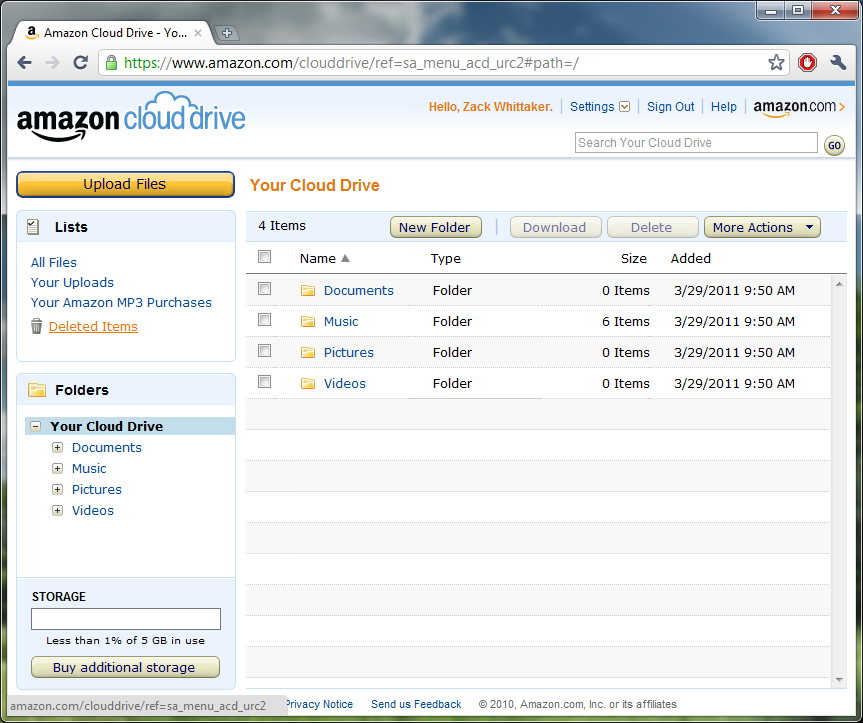Click Upload Files button
Image resolution: width=863 pixels, height=723 pixels.
coord(125,184)
